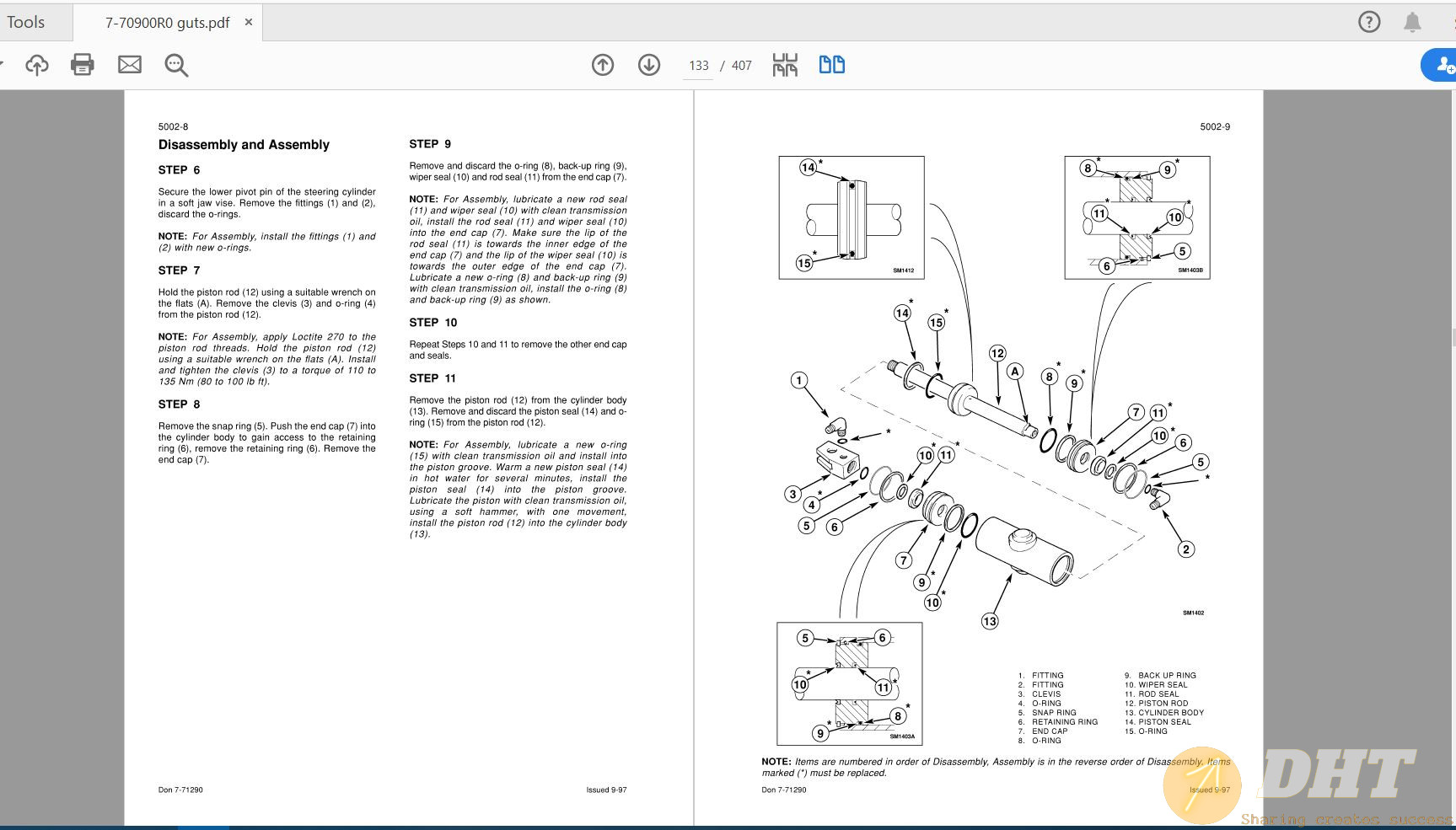The height and width of the screenshot is (830, 1456).
Task: Print the document with printer icon
Action: [83, 65]
